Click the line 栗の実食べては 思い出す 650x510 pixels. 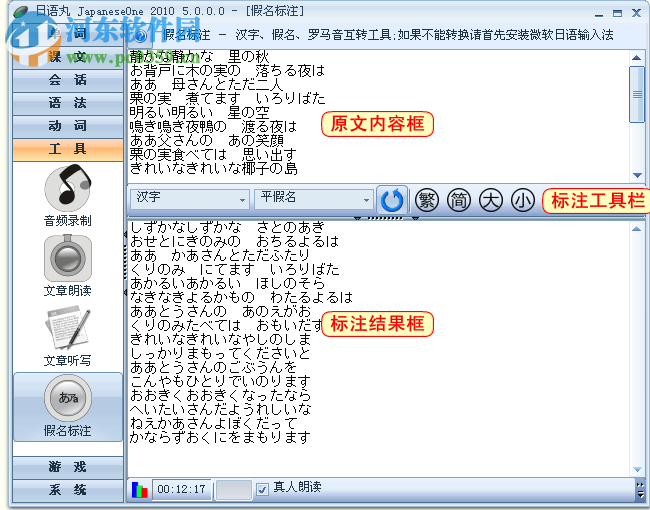tap(213, 155)
